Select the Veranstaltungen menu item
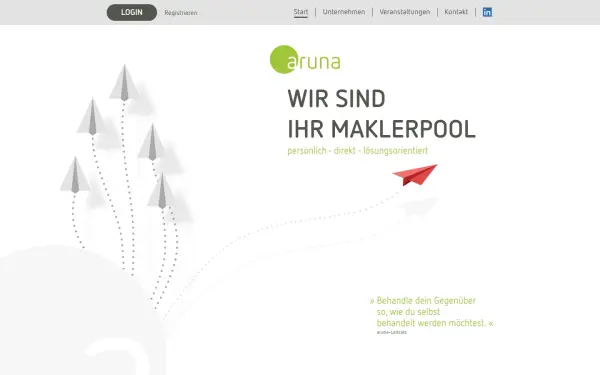Viewport: 600px width, 375px height. (x=405, y=12)
